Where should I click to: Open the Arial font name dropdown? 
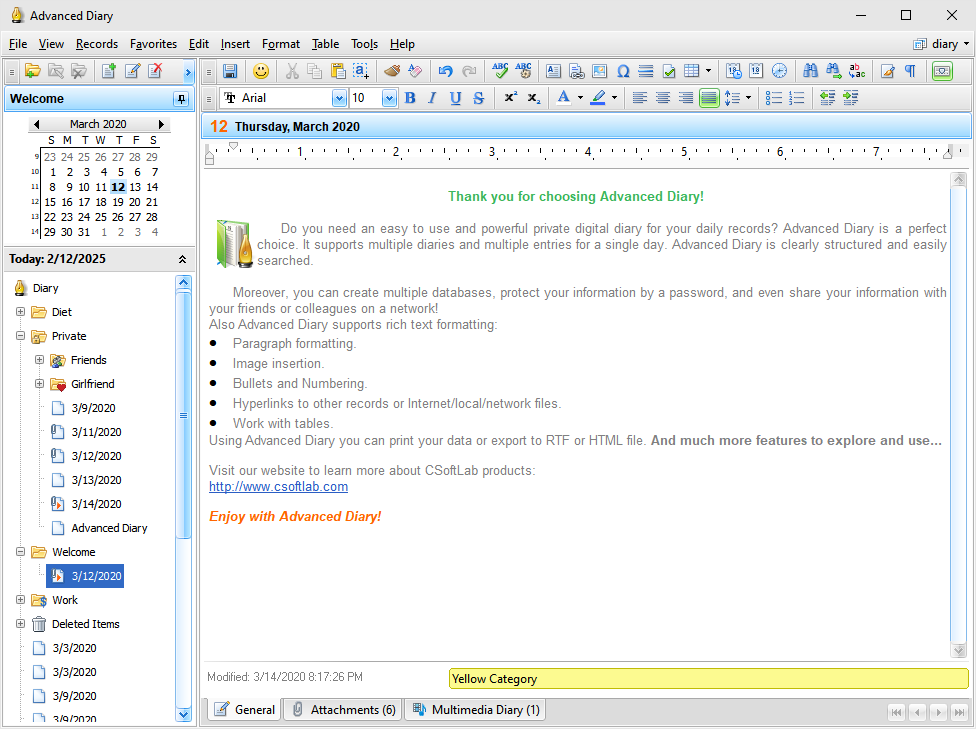pos(339,98)
